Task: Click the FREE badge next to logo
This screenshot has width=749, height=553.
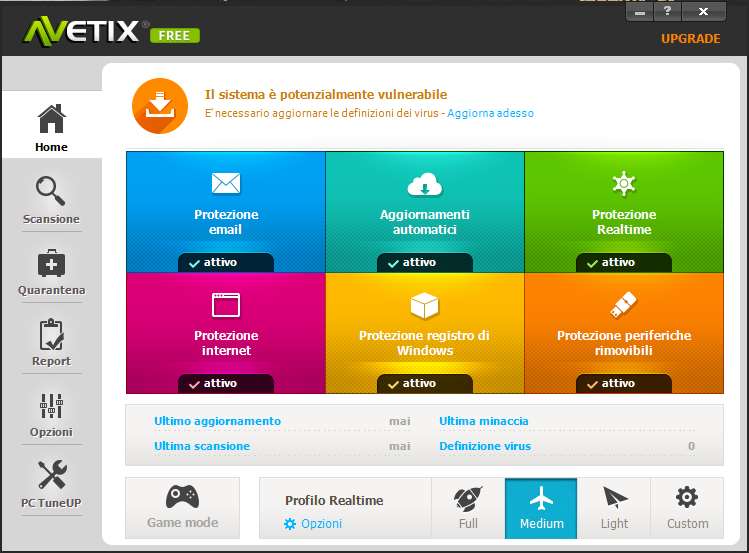Action: point(175,36)
